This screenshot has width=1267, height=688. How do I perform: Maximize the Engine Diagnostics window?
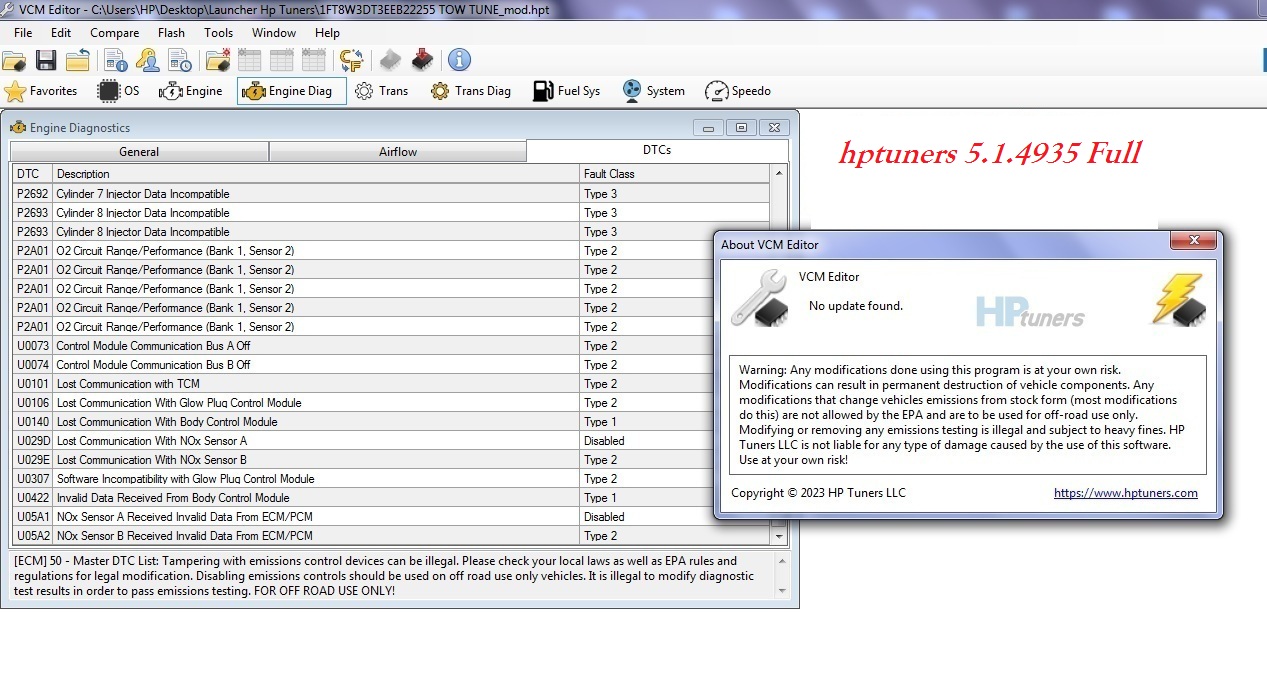click(x=741, y=128)
